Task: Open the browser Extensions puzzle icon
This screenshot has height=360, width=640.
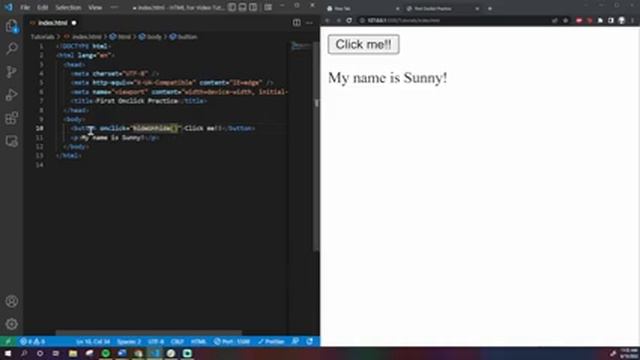Action: [600, 20]
